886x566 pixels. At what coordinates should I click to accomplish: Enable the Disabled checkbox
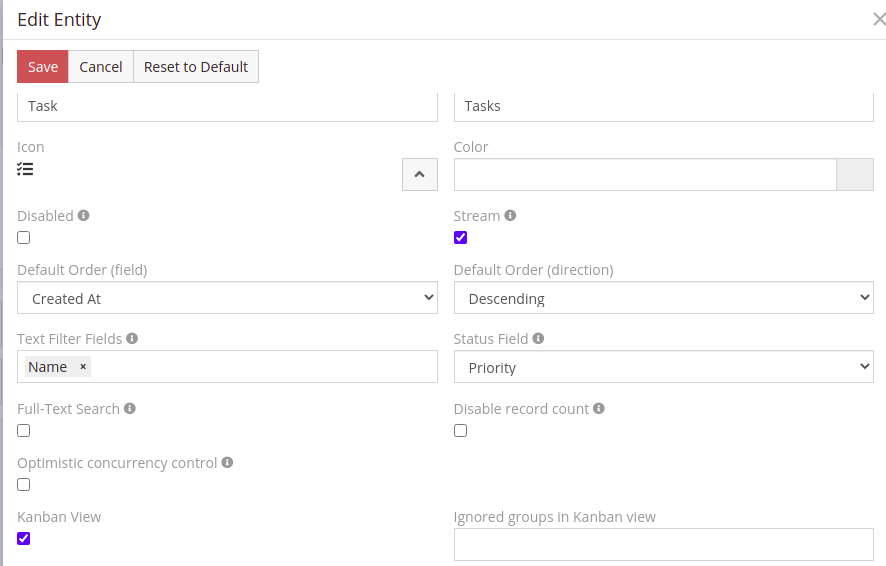pyautogui.click(x=24, y=238)
